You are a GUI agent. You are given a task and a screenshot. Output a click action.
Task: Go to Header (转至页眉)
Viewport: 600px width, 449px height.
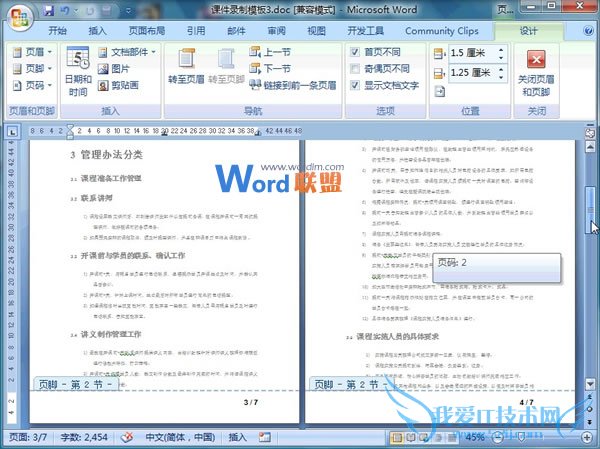click(x=186, y=66)
